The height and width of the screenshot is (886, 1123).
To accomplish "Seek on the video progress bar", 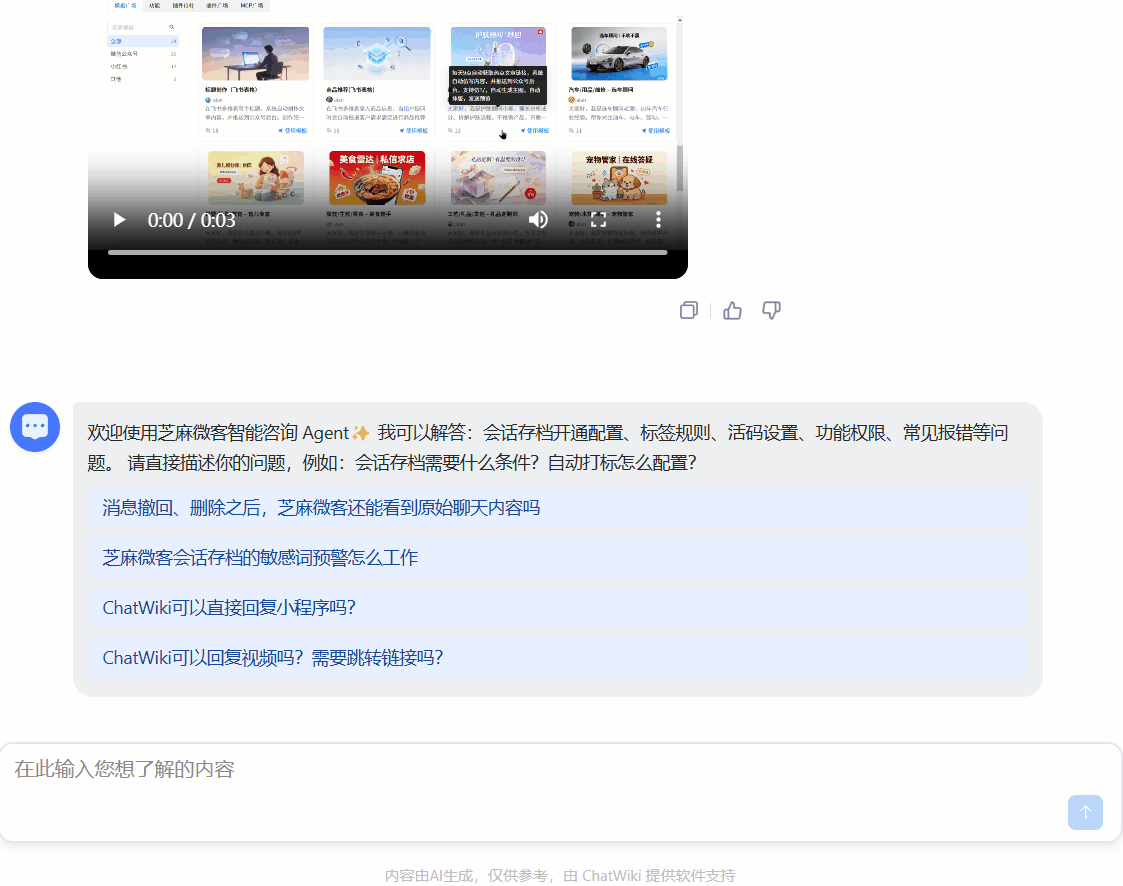I will (387, 252).
